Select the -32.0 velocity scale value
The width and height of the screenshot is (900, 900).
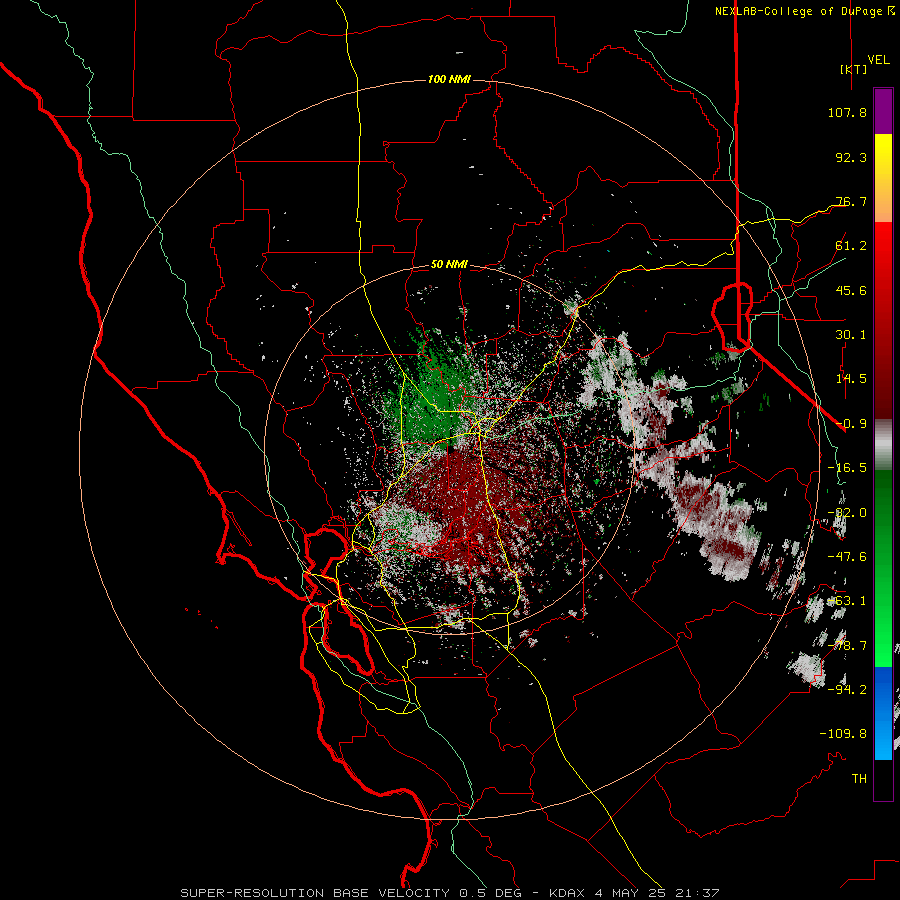[x=847, y=513]
